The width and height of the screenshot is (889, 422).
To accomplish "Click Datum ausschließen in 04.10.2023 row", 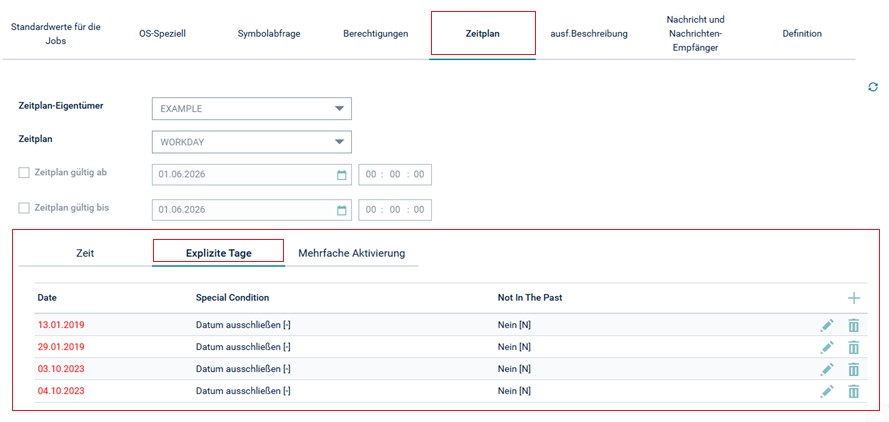I will point(243,391).
